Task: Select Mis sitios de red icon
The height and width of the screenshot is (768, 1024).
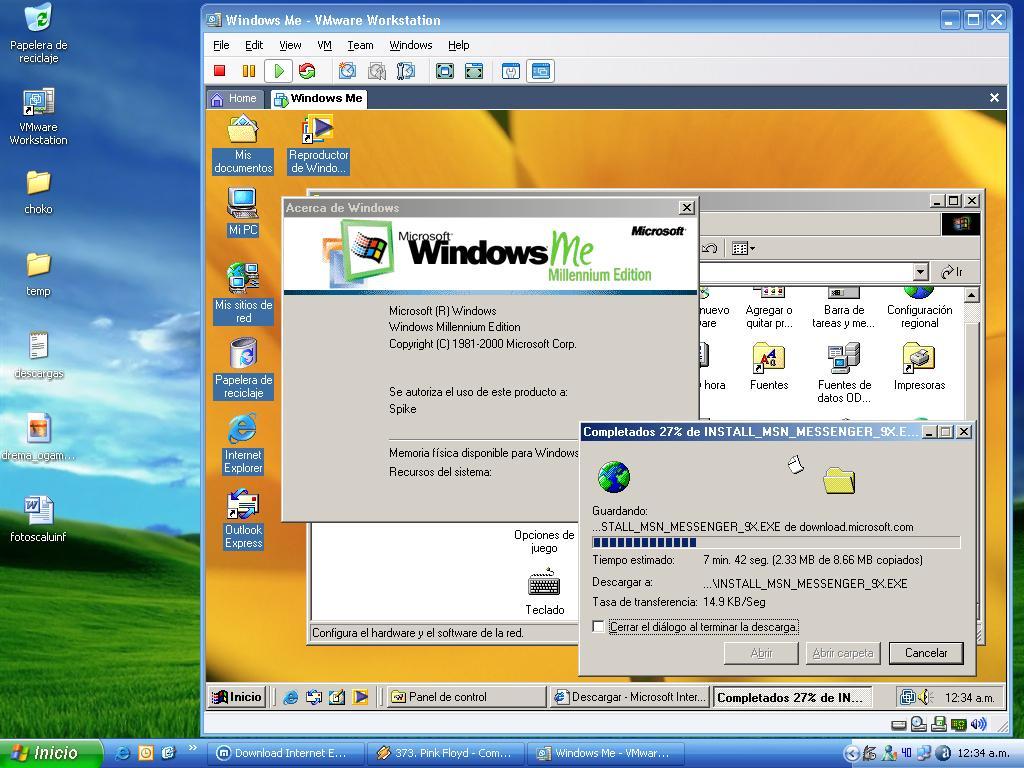Action: coord(243,293)
